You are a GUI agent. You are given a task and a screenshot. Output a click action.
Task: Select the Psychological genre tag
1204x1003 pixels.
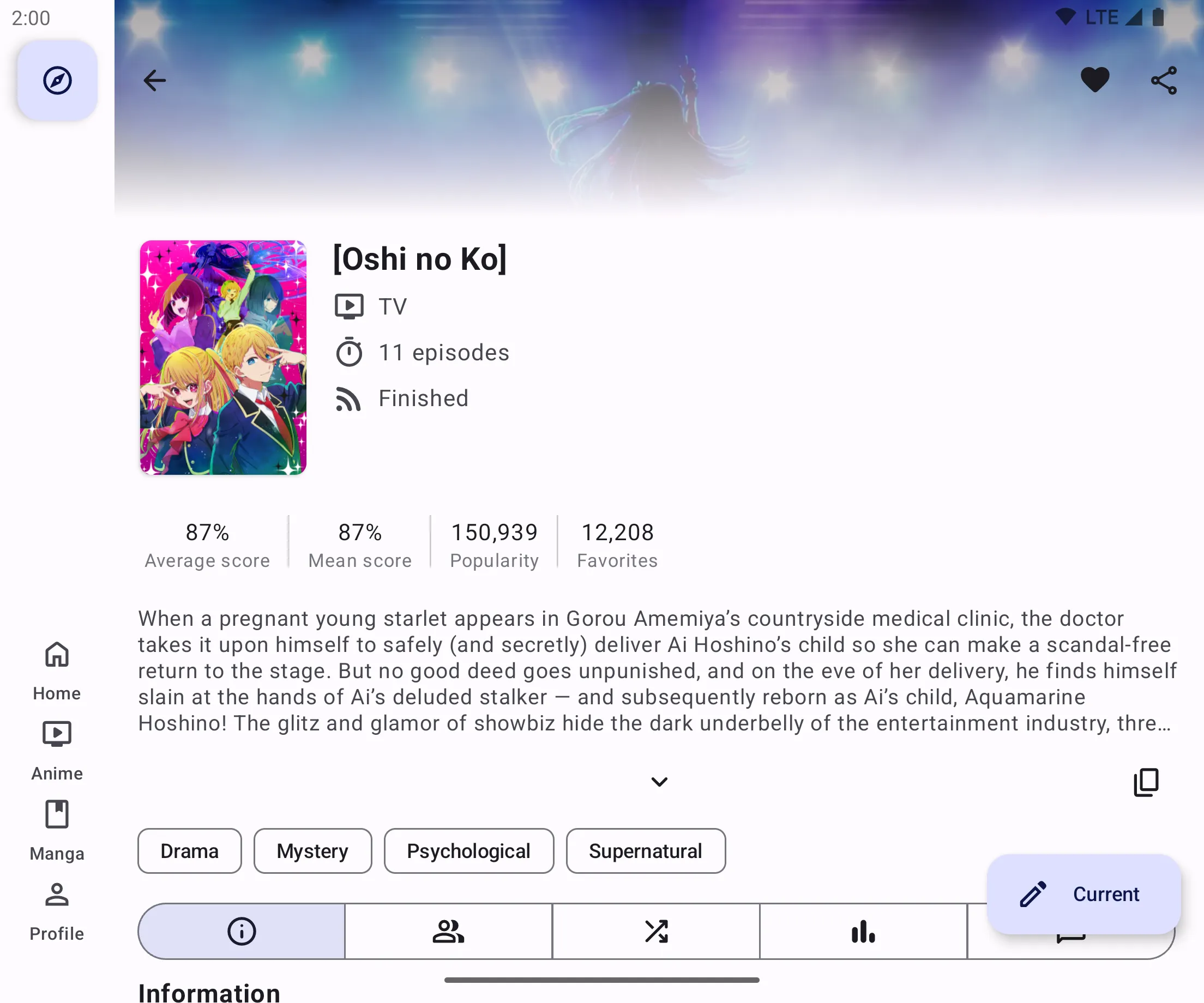(467, 851)
